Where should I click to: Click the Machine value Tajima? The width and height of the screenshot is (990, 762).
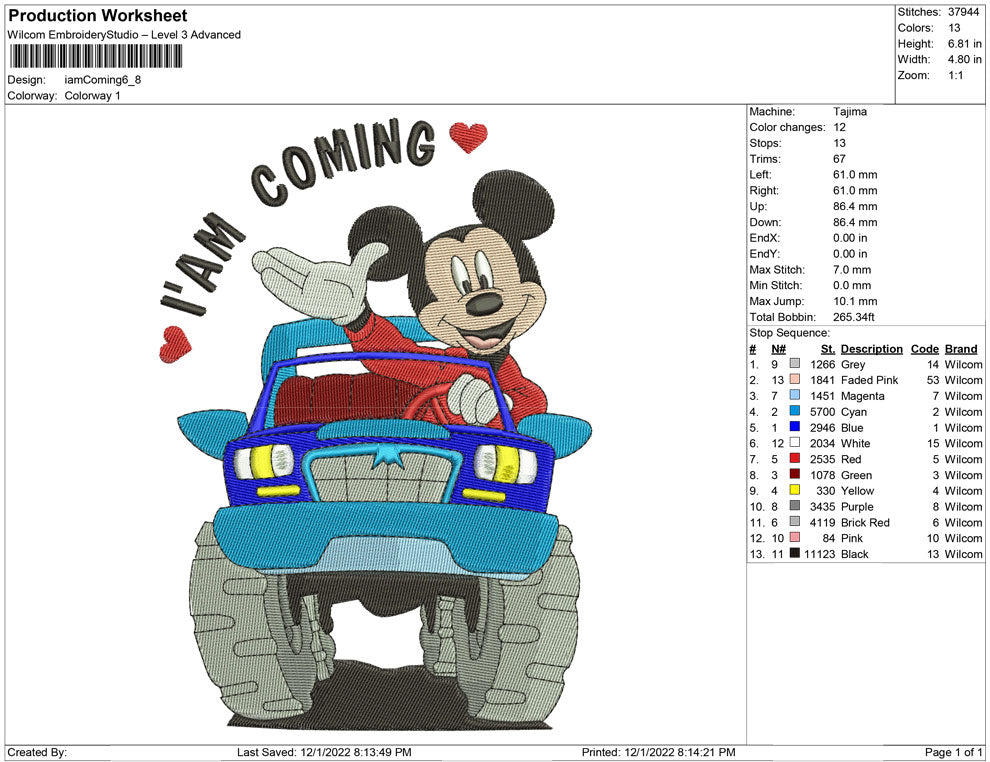coord(850,112)
